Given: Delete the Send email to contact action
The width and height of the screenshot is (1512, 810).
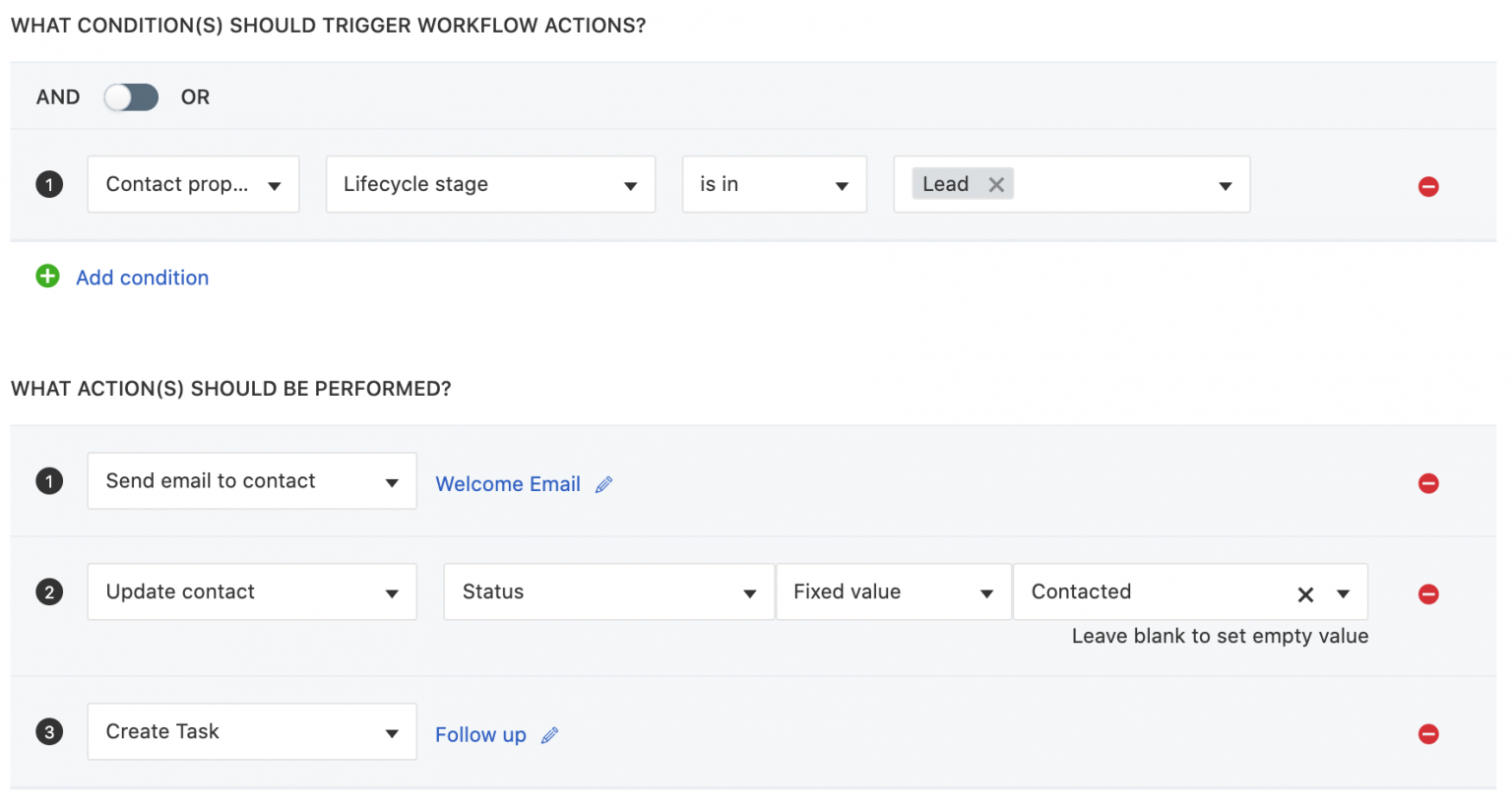Looking at the screenshot, I should pos(1428,482).
